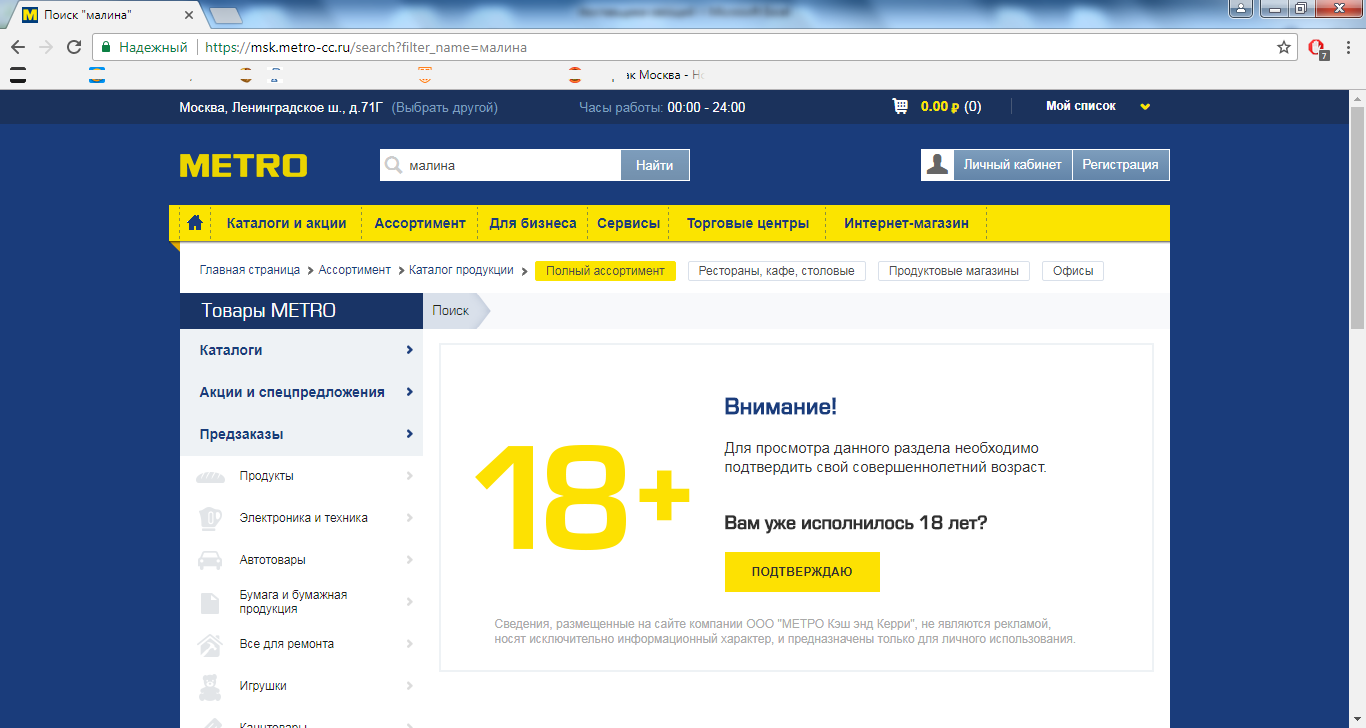Expand Бумага и бумажная продукция arrow

(410, 602)
